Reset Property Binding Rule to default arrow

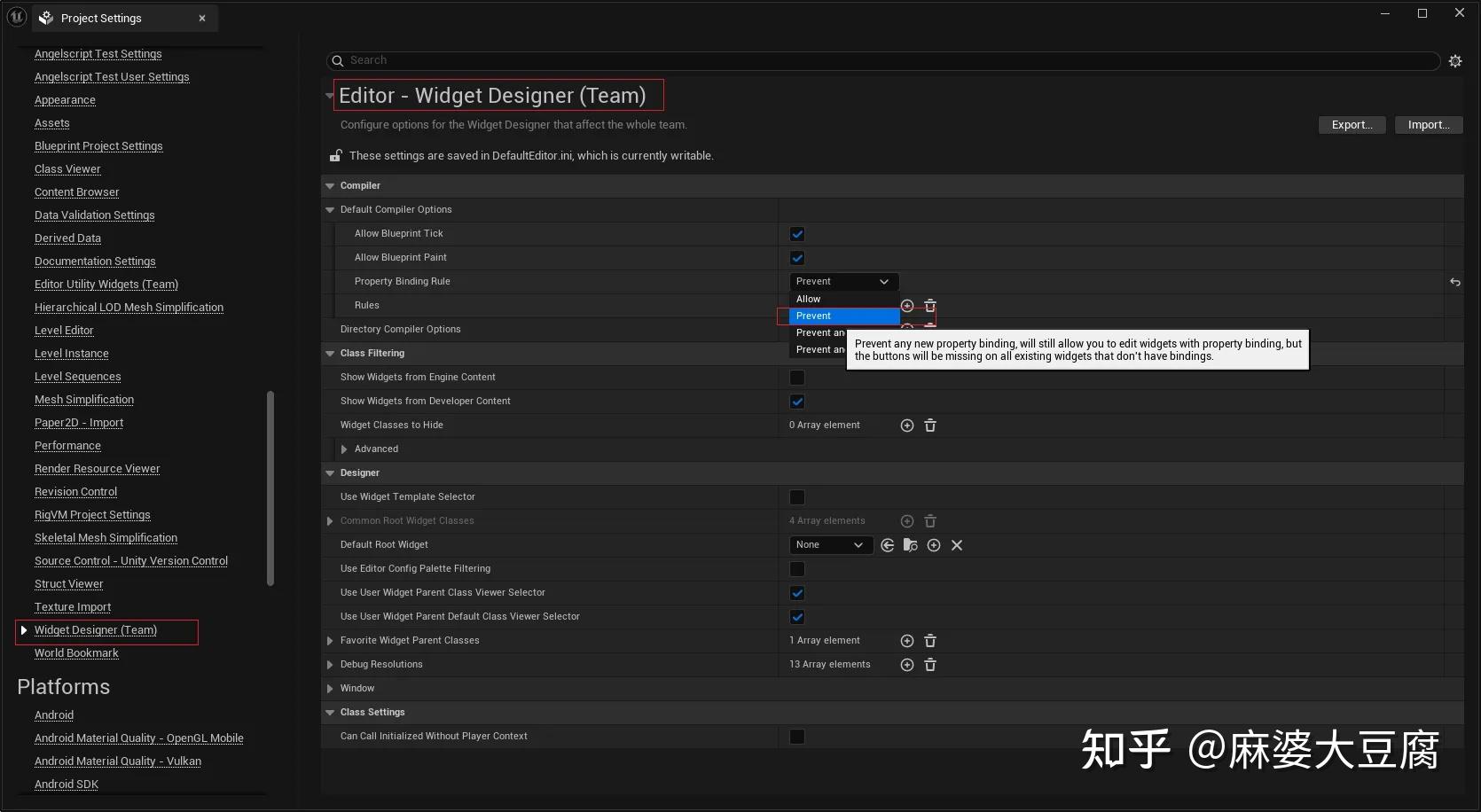point(1455,282)
